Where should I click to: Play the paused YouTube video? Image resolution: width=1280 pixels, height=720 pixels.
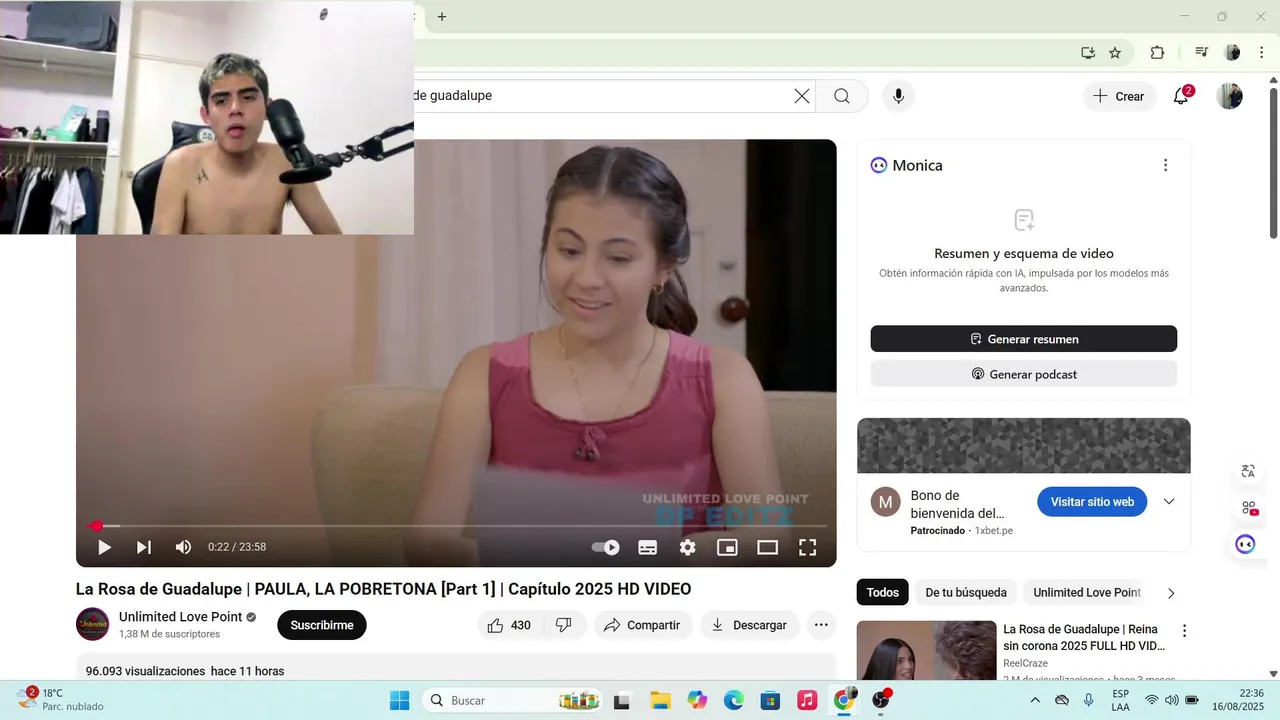coord(104,547)
